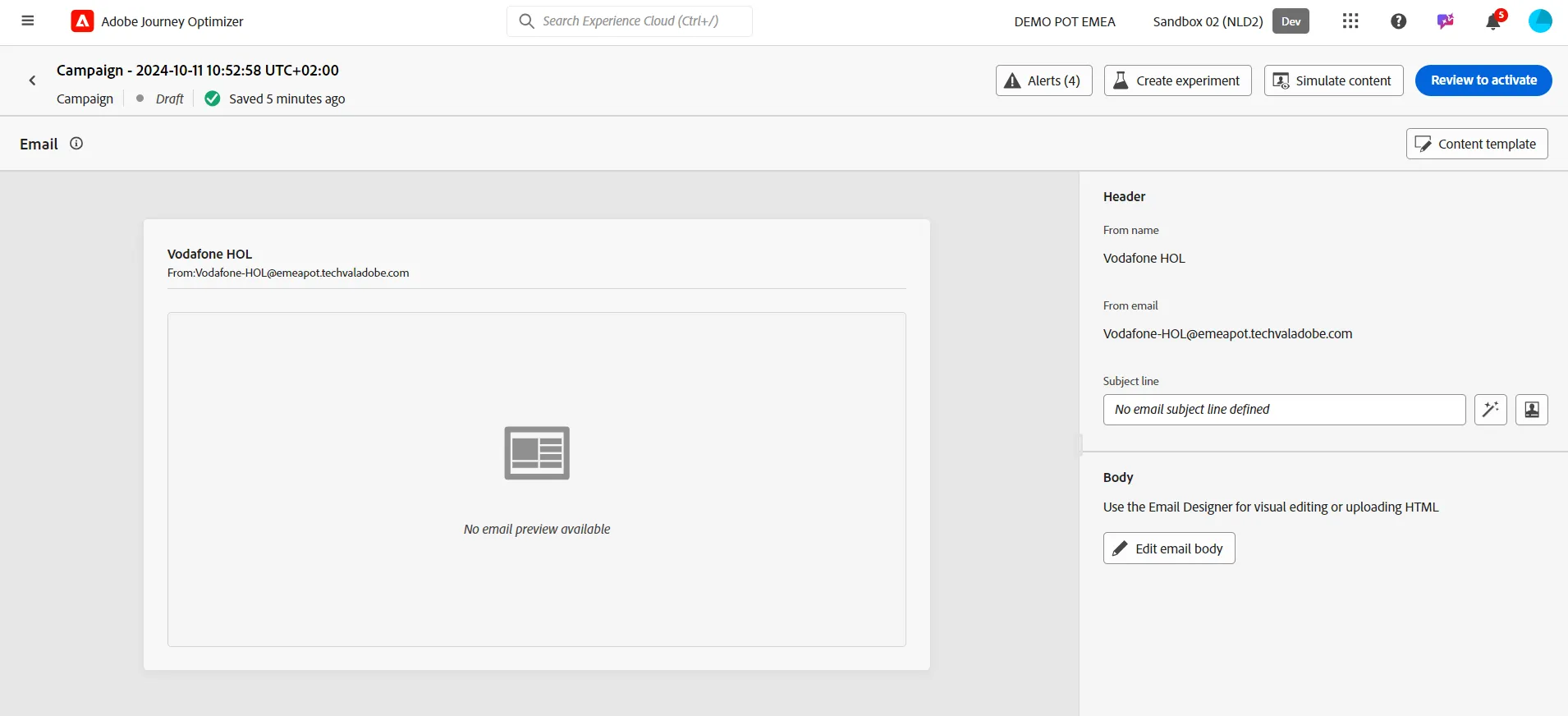Click Create experiment

[1178, 80]
